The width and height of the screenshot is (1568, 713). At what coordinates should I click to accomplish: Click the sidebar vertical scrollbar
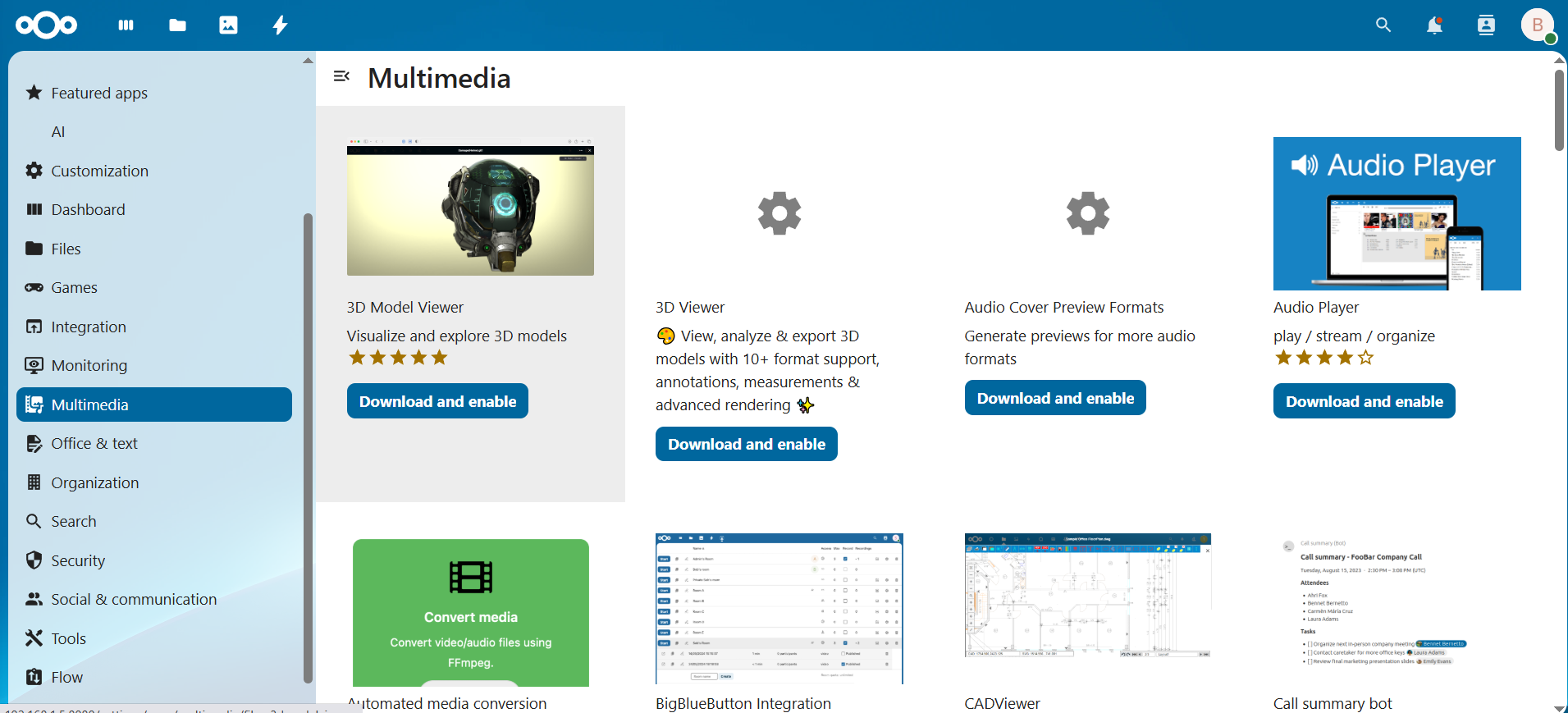pos(308,448)
